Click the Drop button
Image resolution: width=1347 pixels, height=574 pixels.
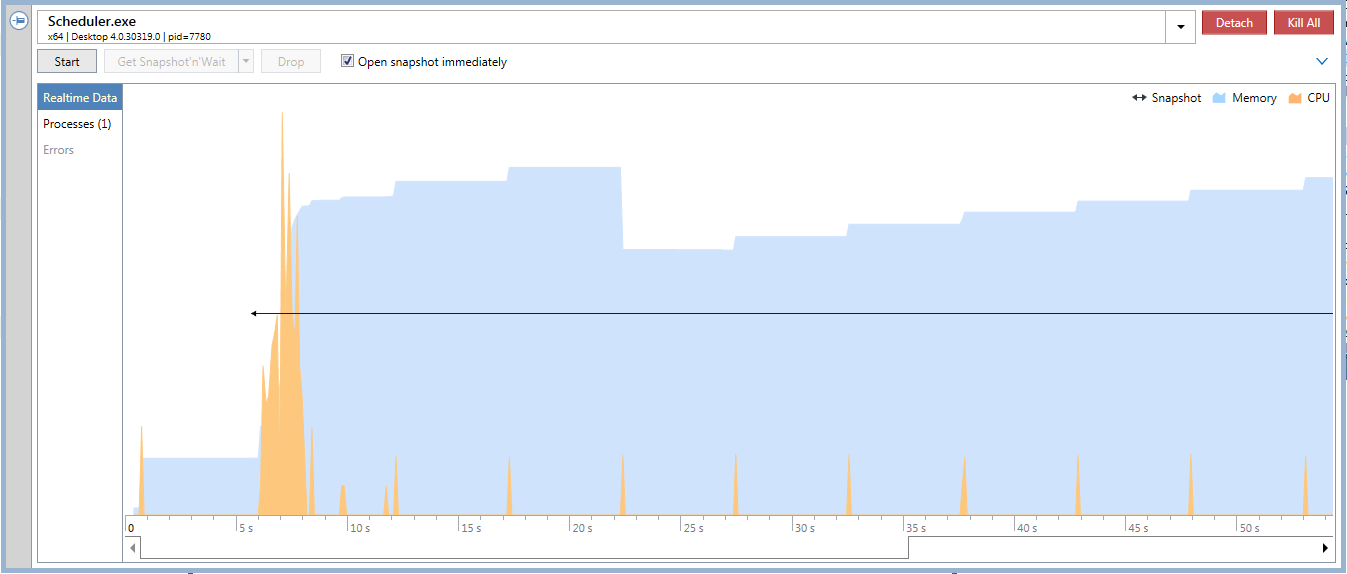pyautogui.click(x=291, y=61)
